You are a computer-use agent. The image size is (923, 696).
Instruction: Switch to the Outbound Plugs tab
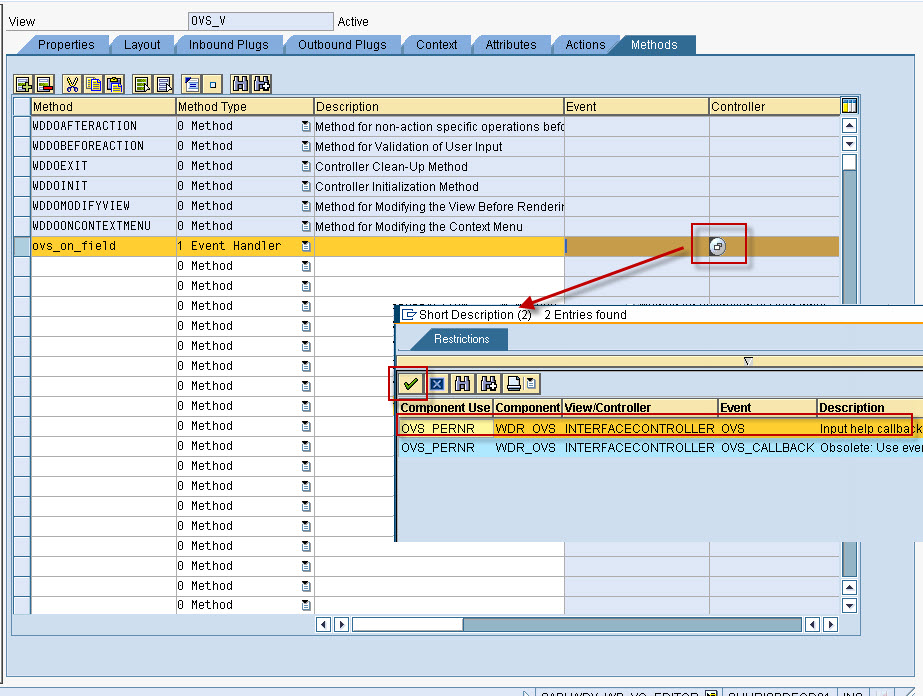point(342,44)
